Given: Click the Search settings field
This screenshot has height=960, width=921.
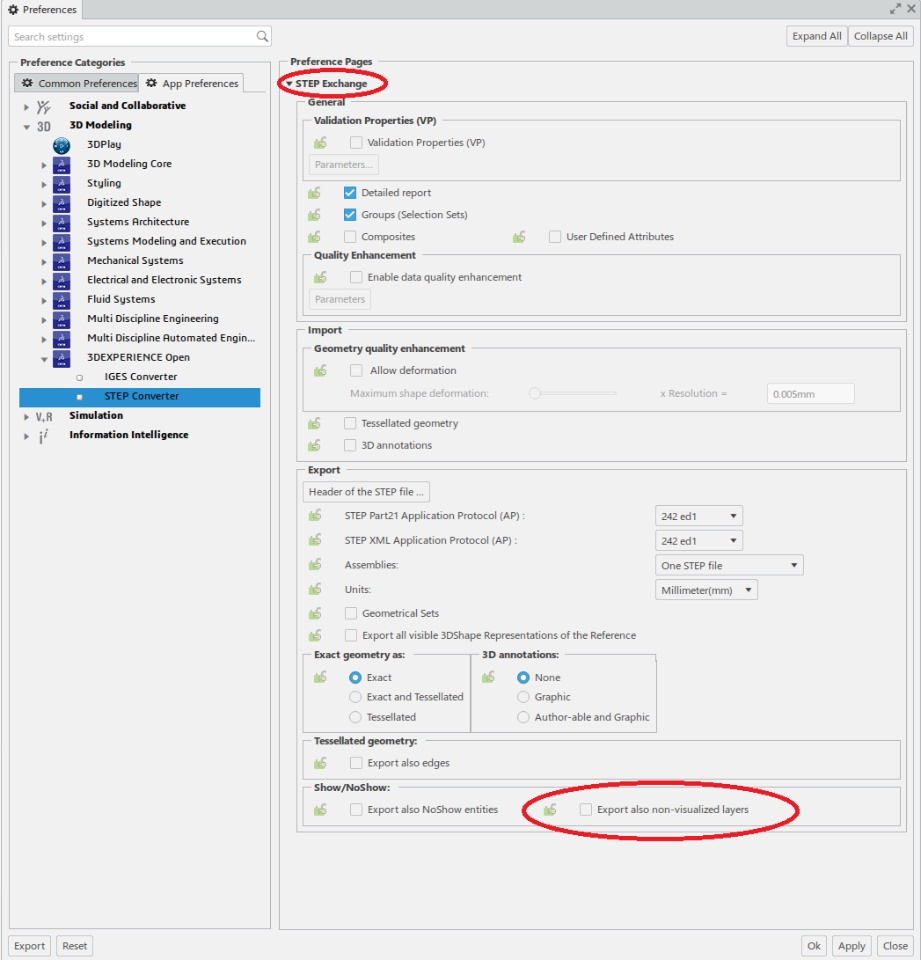Looking at the screenshot, I should pyautogui.click(x=140, y=37).
